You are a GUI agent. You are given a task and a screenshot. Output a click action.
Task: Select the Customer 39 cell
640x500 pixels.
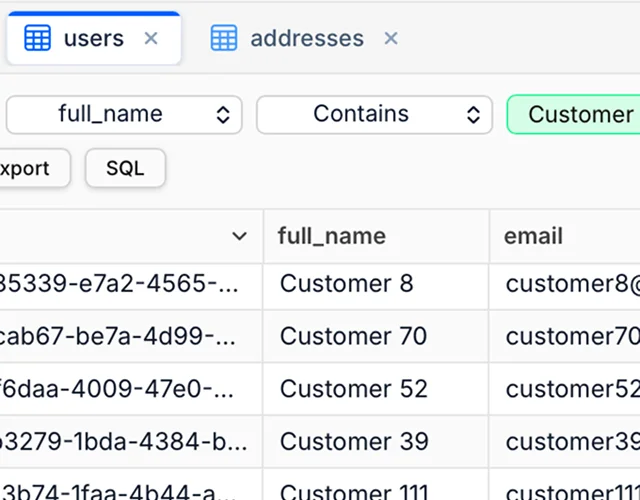coord(376,441)
